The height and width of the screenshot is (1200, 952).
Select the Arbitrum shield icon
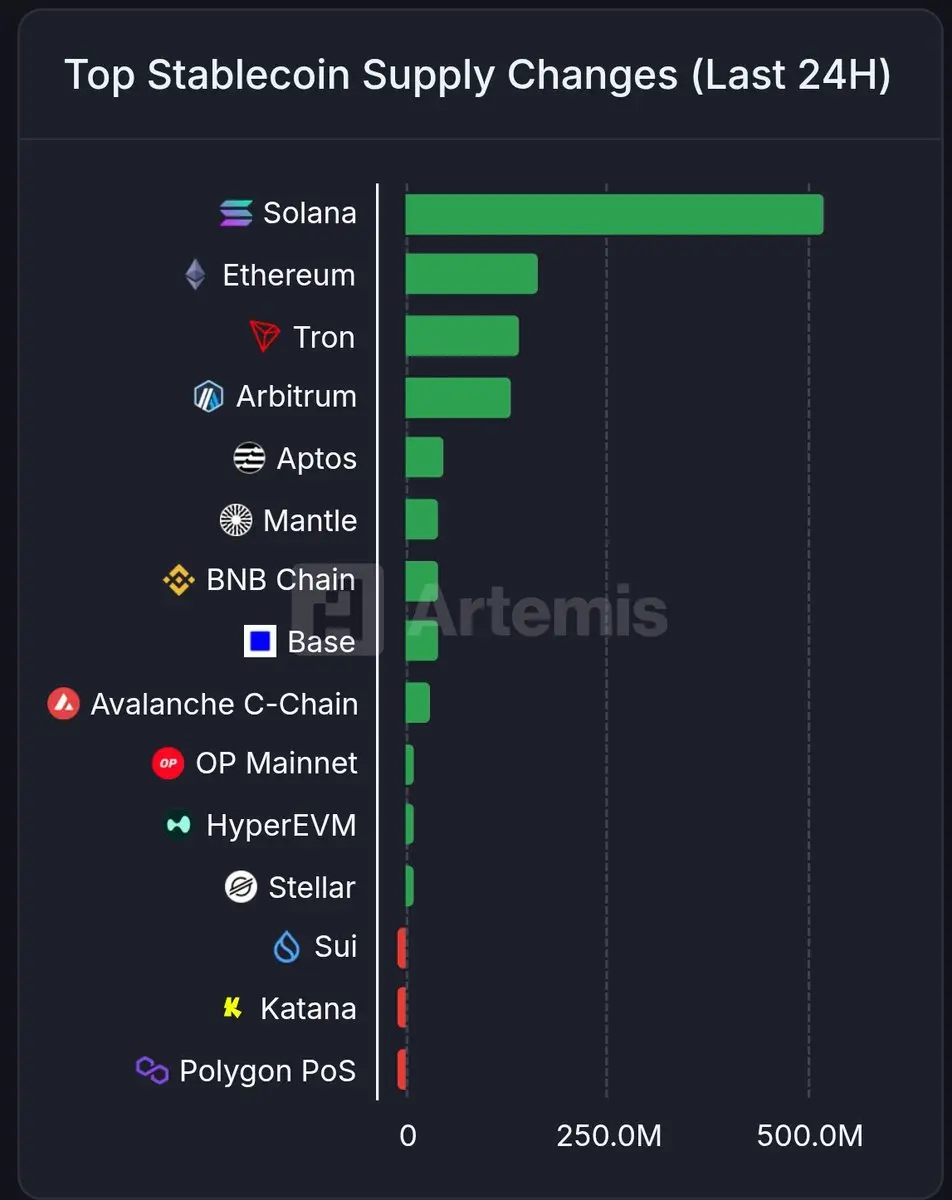pyautogui.click(x=208, y=397)
